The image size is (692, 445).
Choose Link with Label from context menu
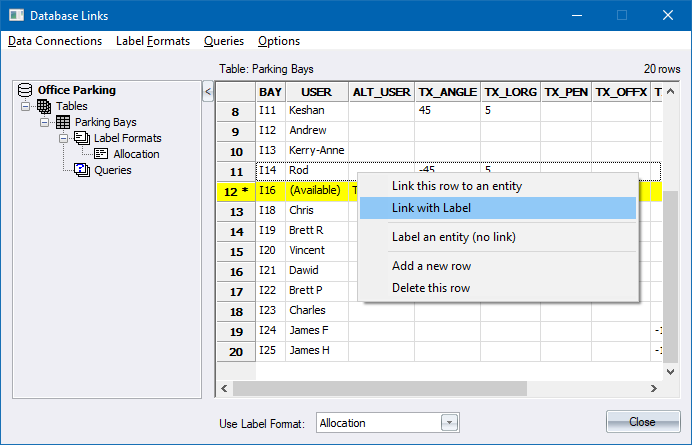click(431, 208)
